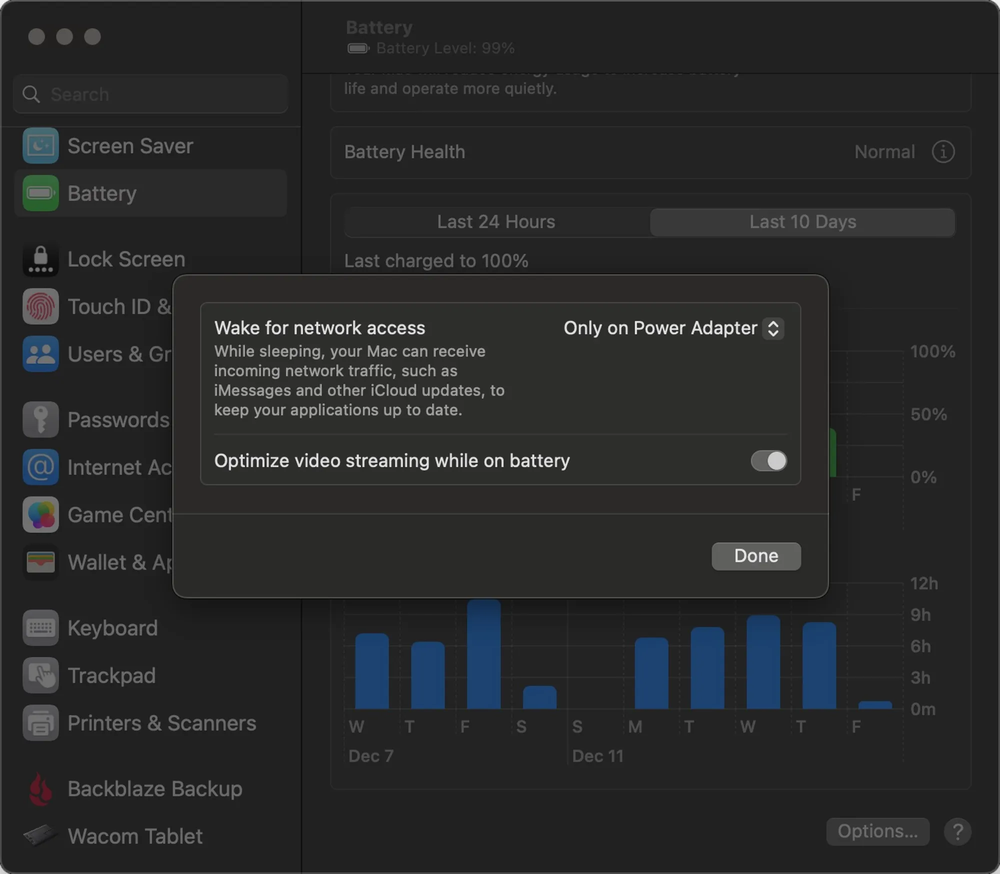
Task: Click the 'Dec 11' date label
Action: (598, 756)
